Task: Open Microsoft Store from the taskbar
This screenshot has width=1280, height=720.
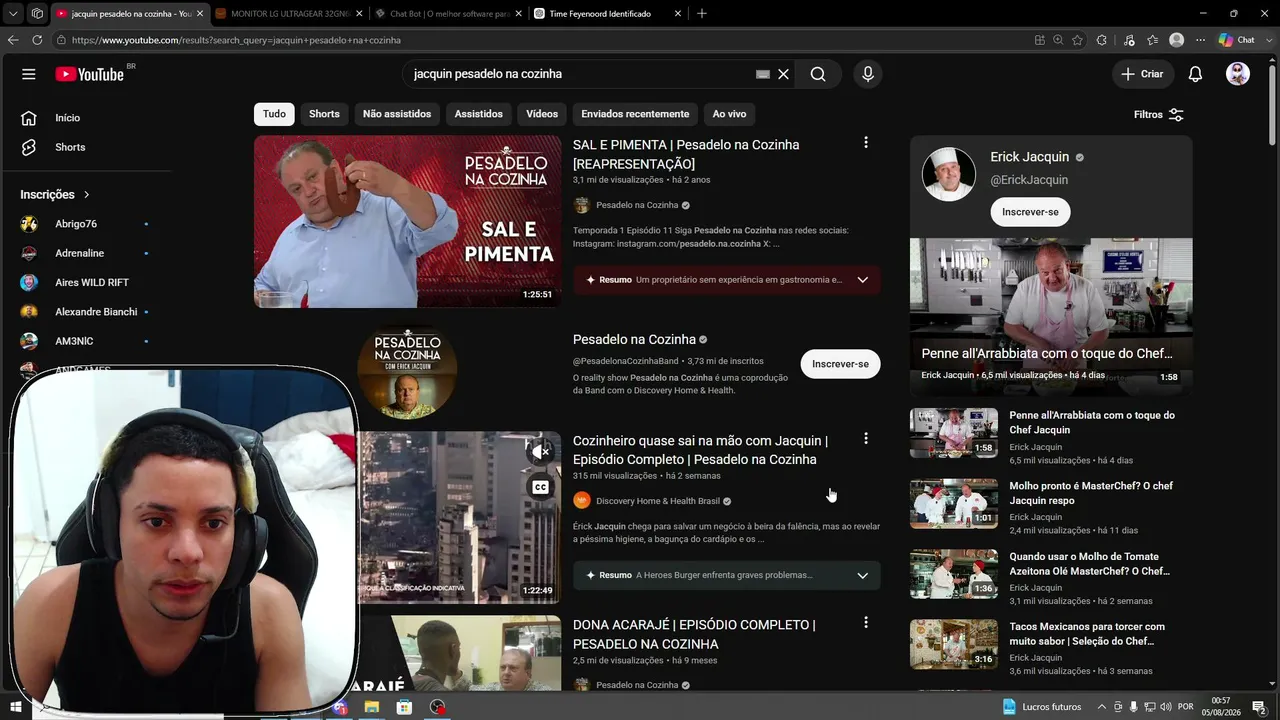Action: click(x=404, y=707)
